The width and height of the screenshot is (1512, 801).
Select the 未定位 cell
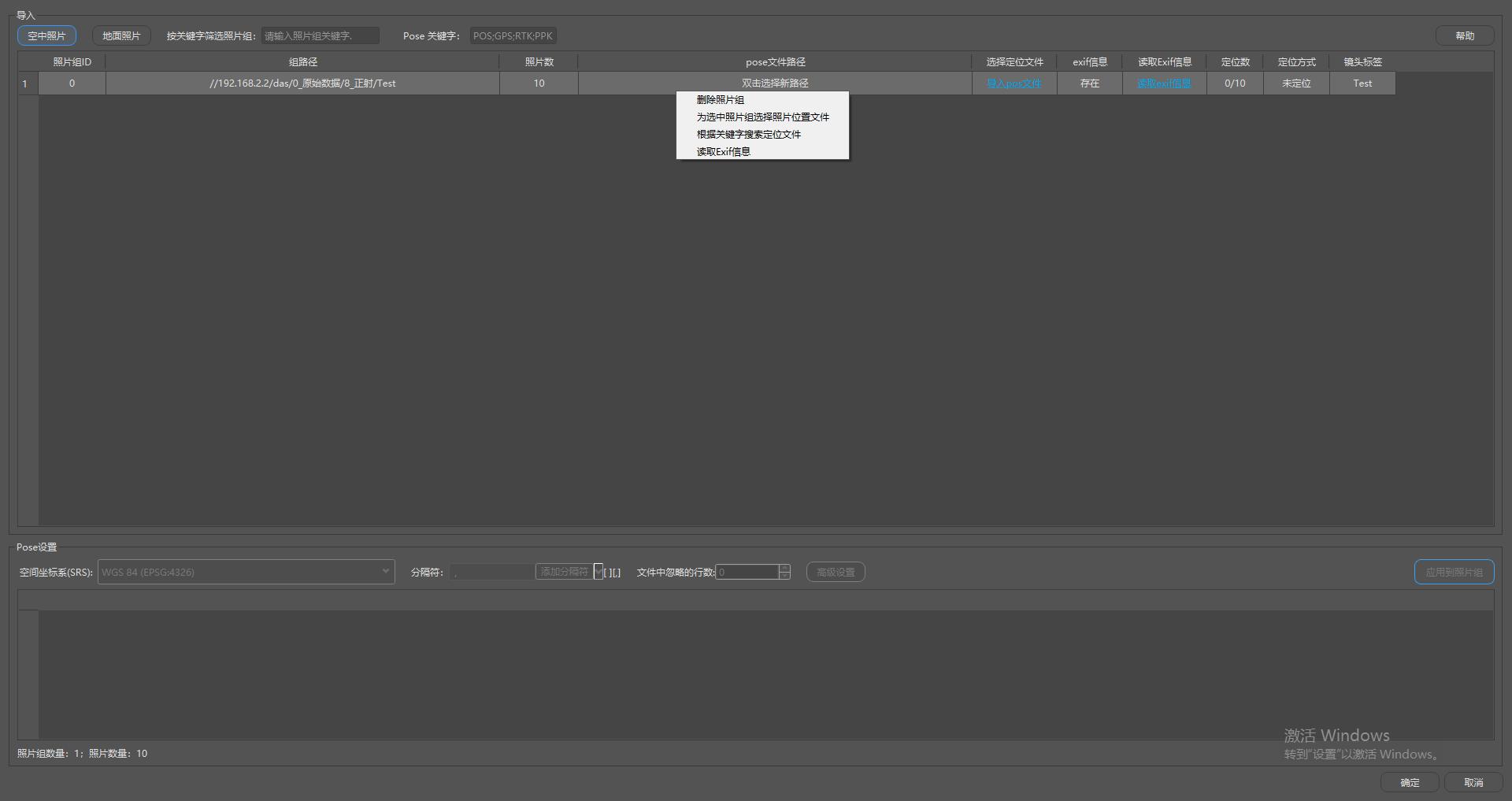(x=1296, y=83)
